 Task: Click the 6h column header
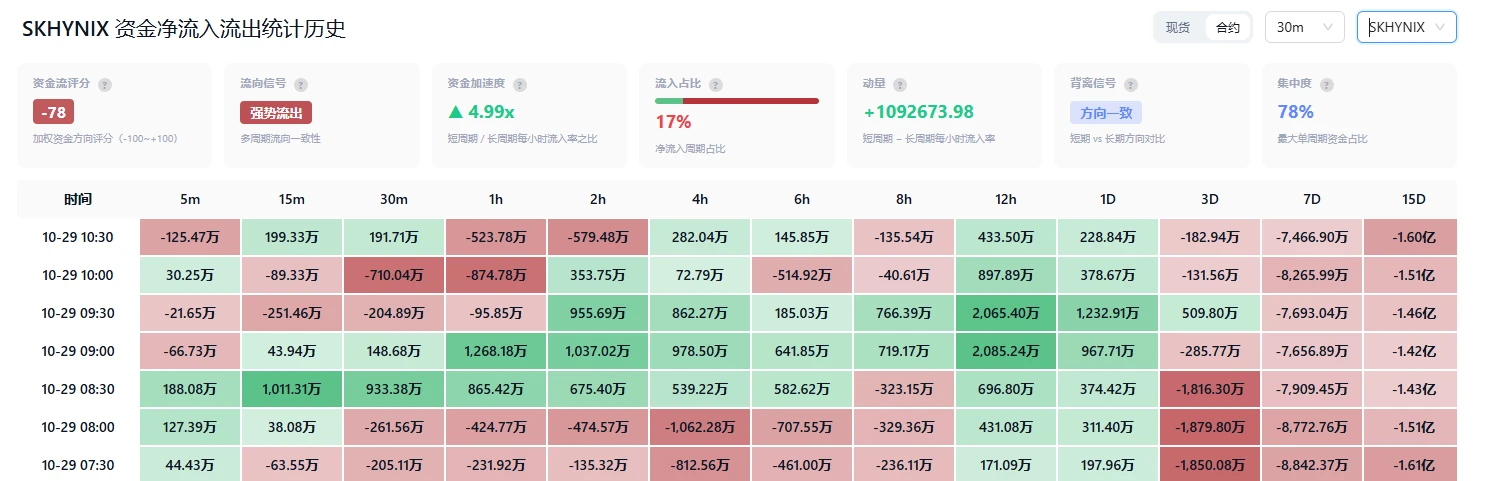802,199
